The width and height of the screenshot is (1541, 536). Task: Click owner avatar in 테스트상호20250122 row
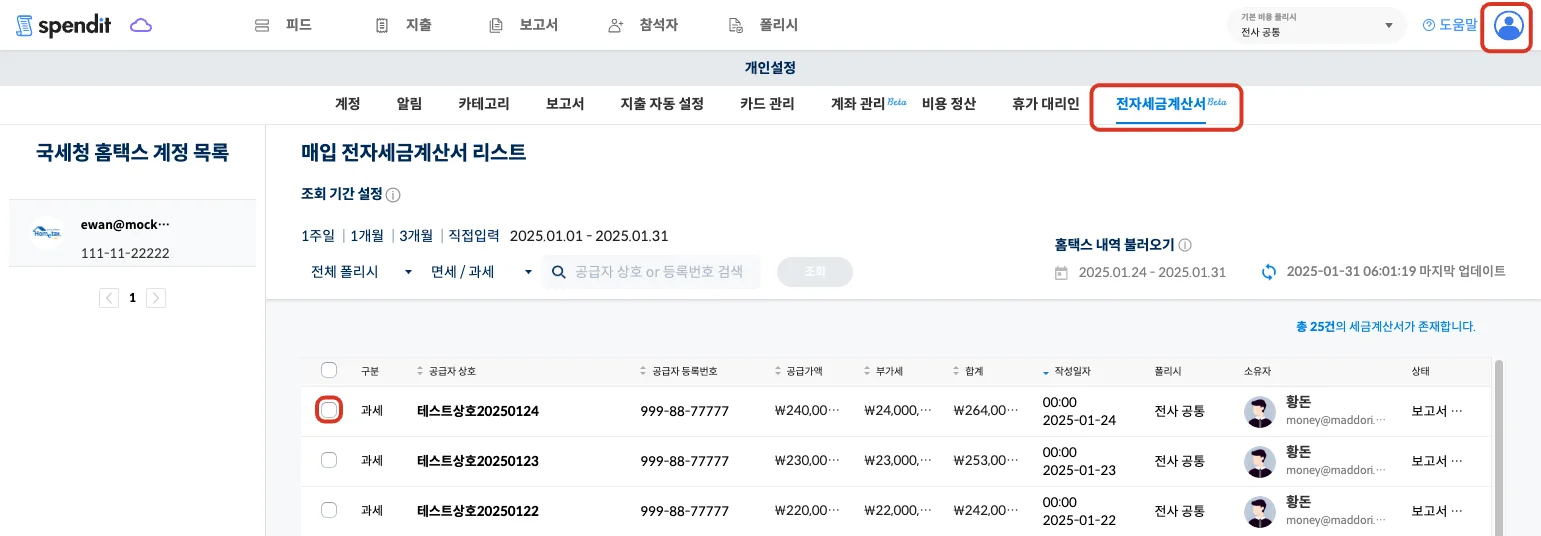coord(1261,511)
